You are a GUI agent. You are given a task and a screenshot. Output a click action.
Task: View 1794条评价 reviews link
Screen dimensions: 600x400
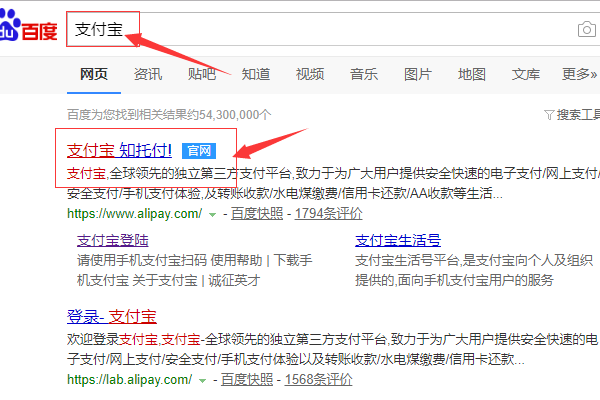[x=328, y=214]
